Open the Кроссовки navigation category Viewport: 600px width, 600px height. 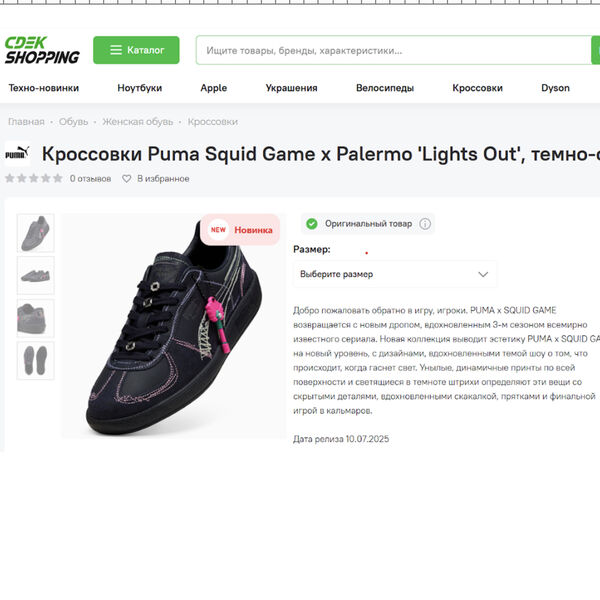[478, 88]
